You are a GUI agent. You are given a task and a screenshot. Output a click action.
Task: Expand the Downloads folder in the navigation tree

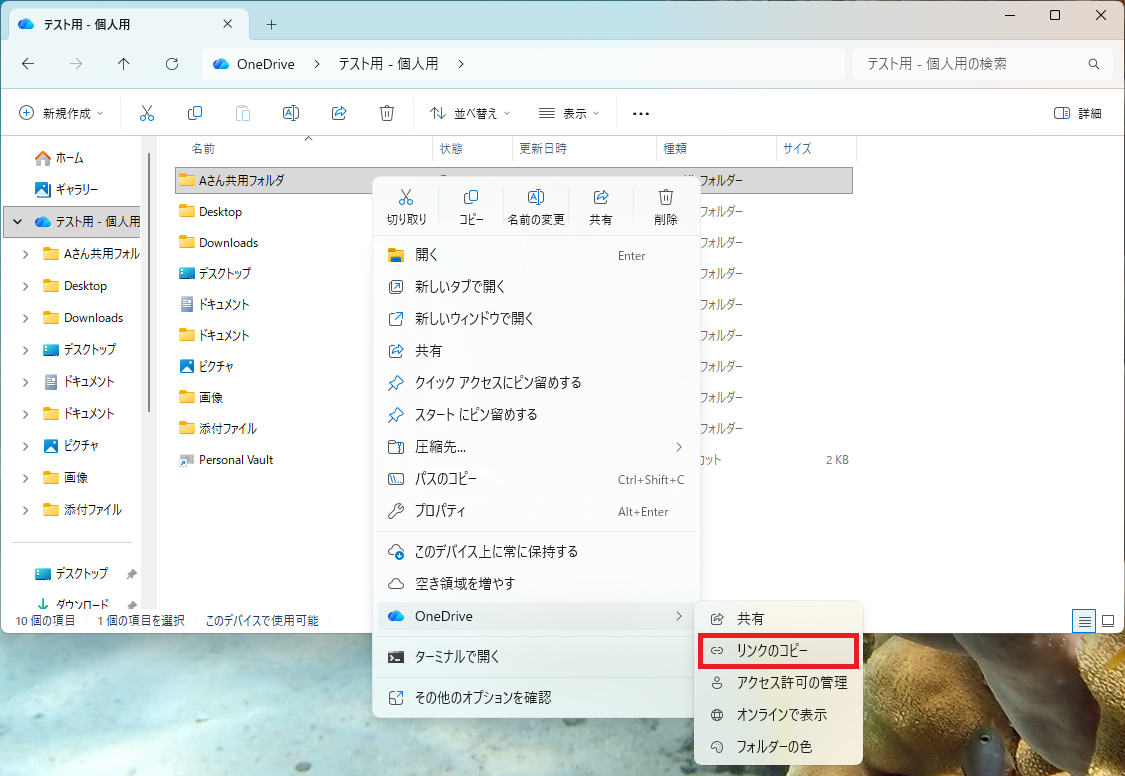26,318
